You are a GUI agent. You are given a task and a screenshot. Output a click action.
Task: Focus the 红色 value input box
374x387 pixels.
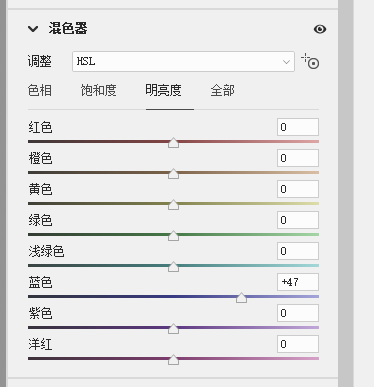pos(298,127)
